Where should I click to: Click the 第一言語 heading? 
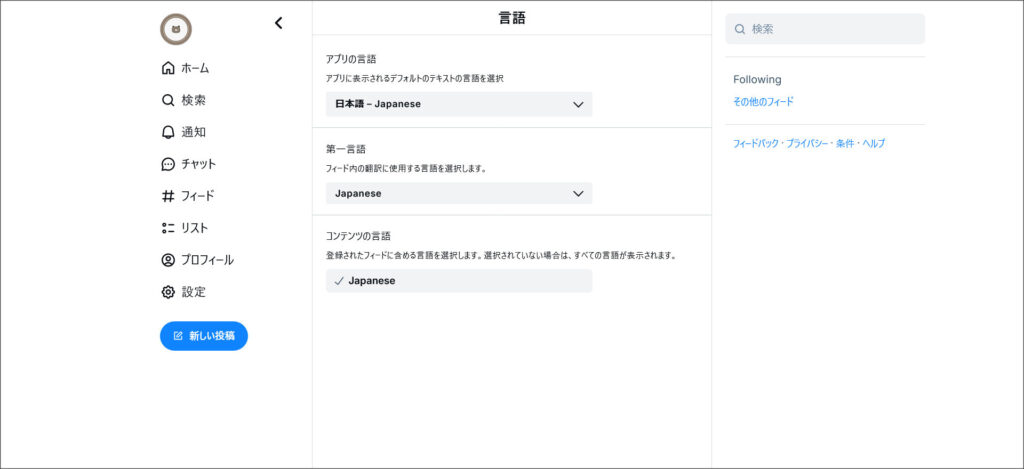[x=345, y=149]
